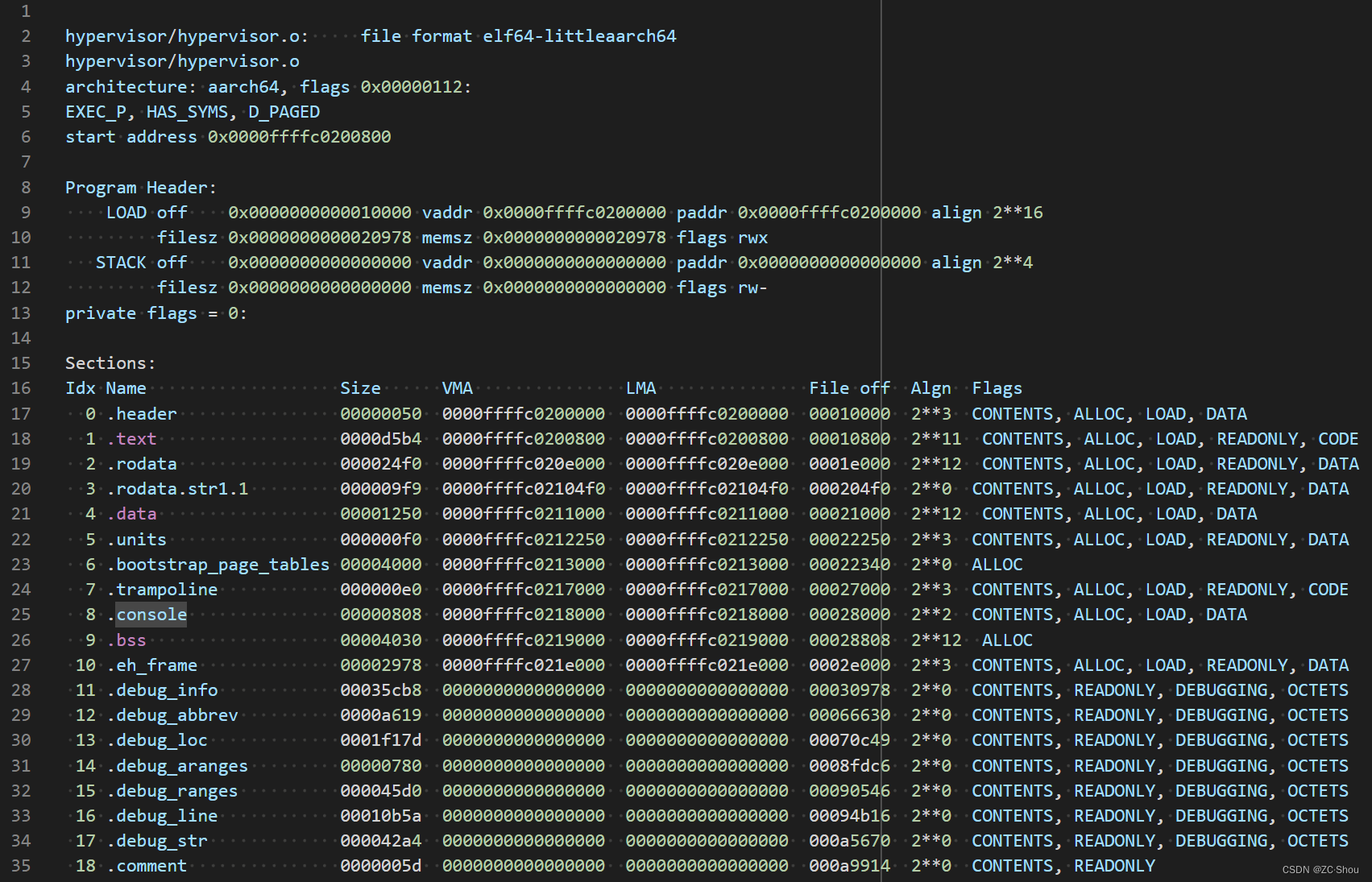The height and width of the screenshot is (882, 1372).
Task: Click the '.comment' section name
Action: 147,865
